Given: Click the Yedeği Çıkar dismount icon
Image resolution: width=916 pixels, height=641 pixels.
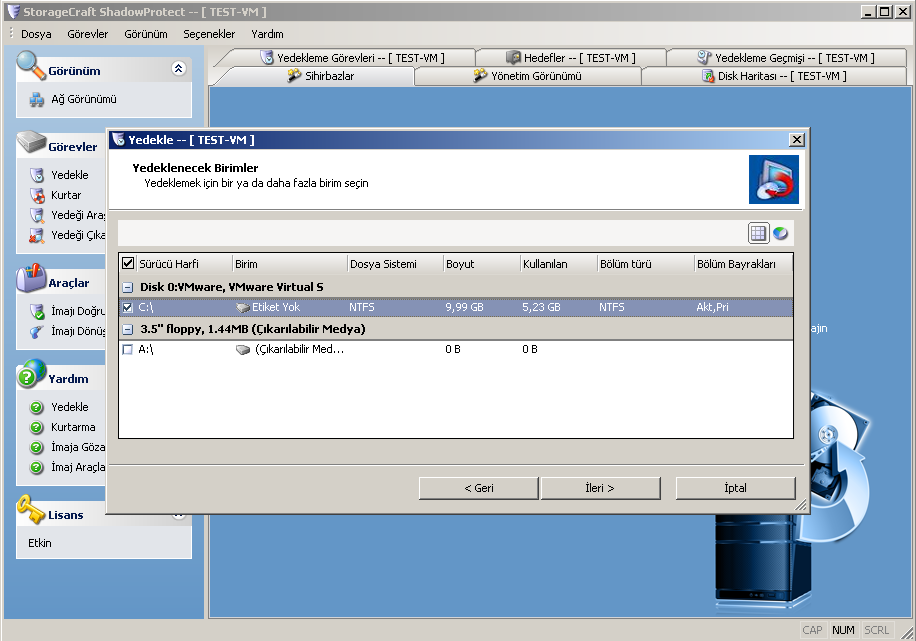Looking at the screenshot, I should coord(37,235).
